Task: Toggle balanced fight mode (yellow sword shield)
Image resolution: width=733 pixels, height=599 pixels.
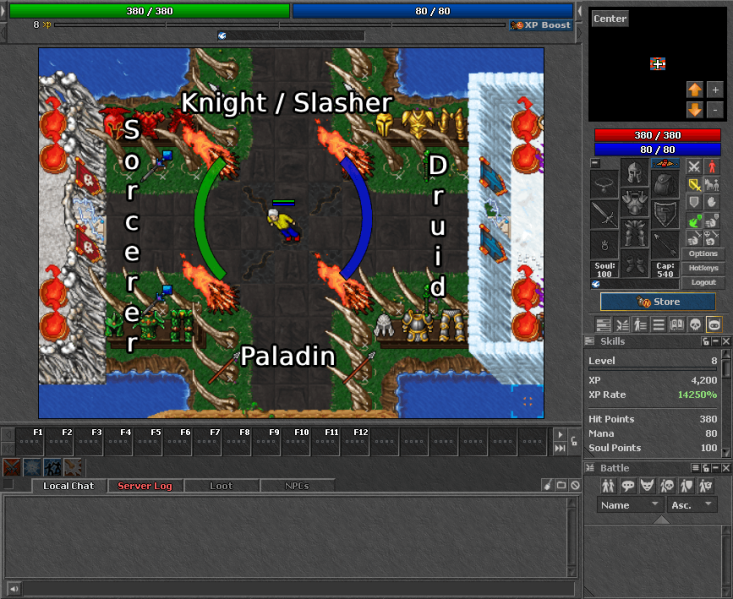Action: click(x=694, y=185)
